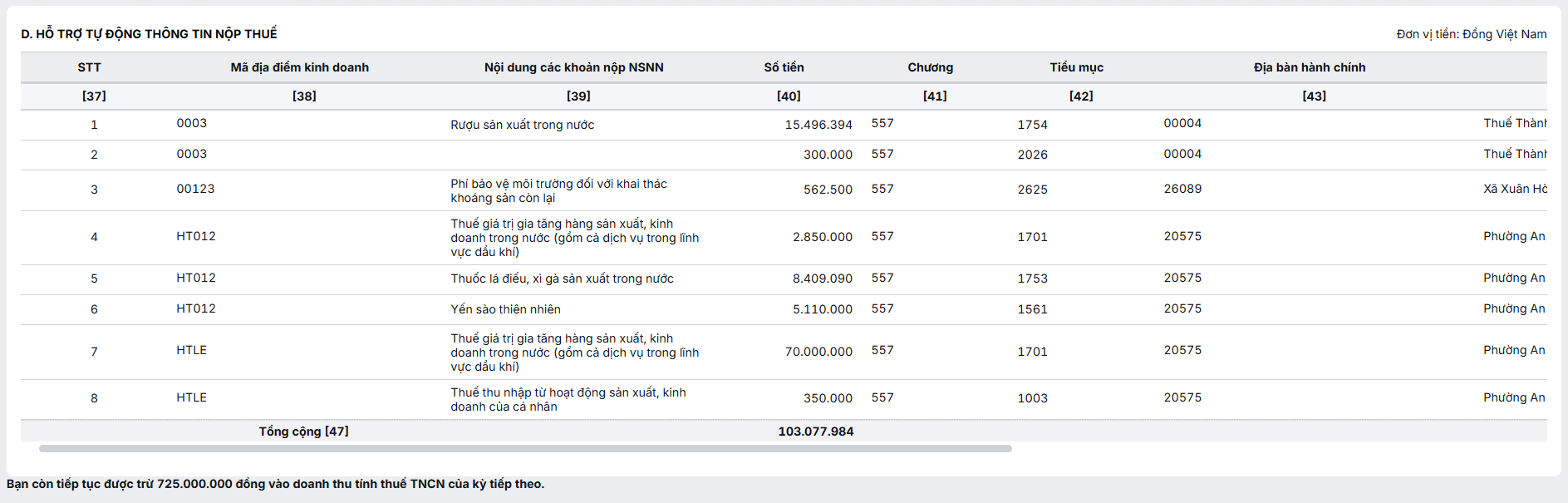The width and height of the screenshot is (1568, 503).
Task: Click the 'Xã Xuân Hò' area cell
Action: [x=1515, y=189]
